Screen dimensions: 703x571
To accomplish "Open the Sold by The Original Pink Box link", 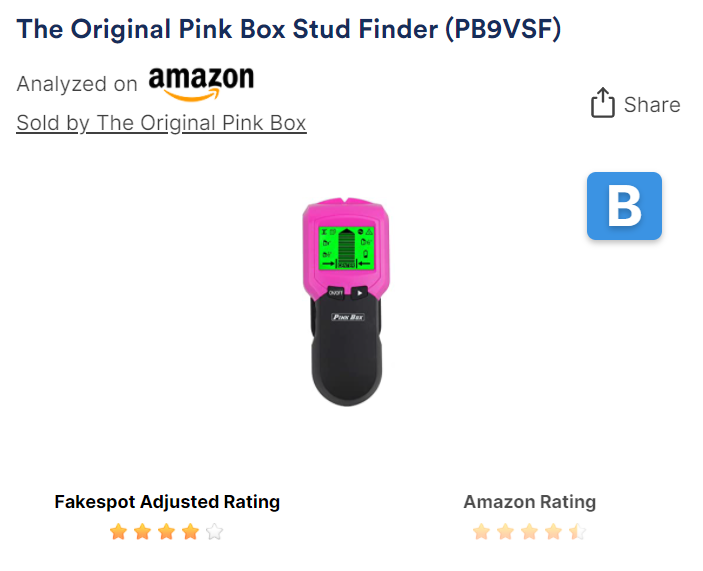I will tap(161, 123).
